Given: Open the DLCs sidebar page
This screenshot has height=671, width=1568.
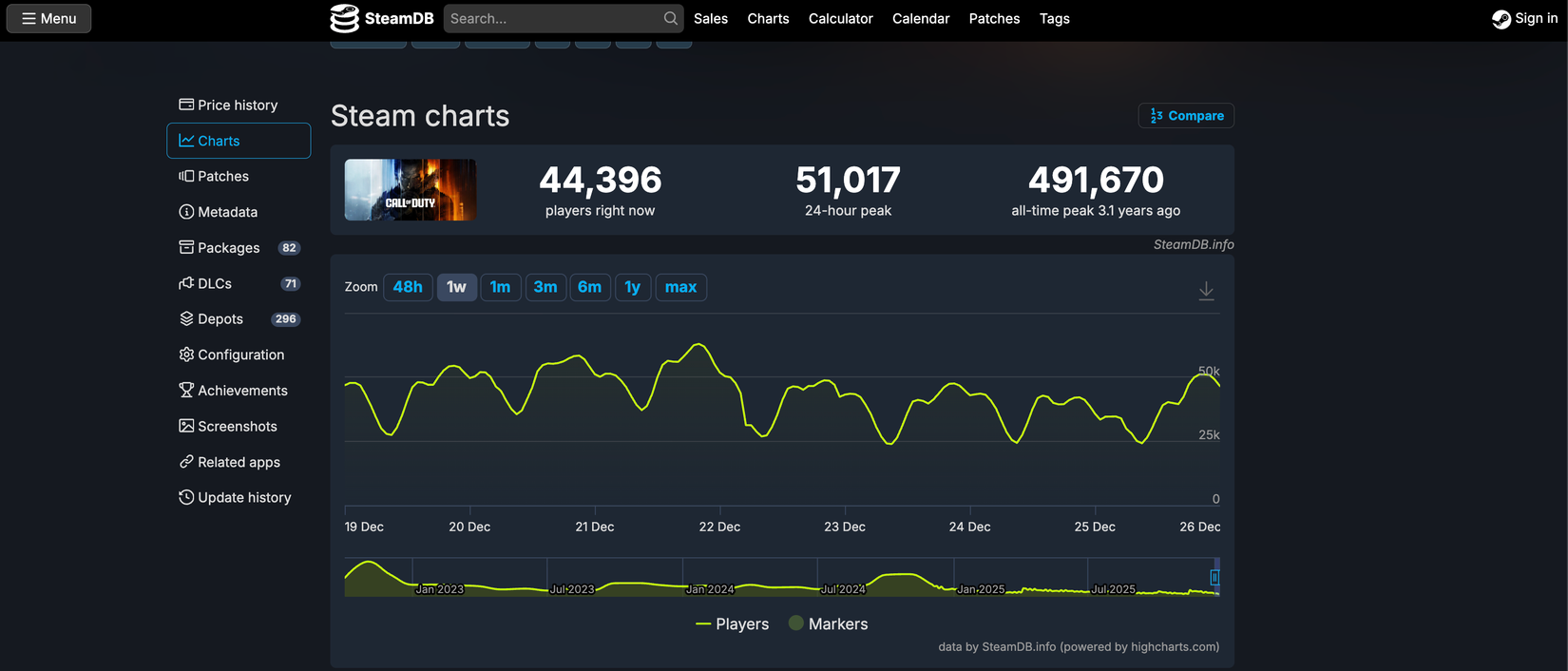Looking at the screenshot, I should [239, 283].
